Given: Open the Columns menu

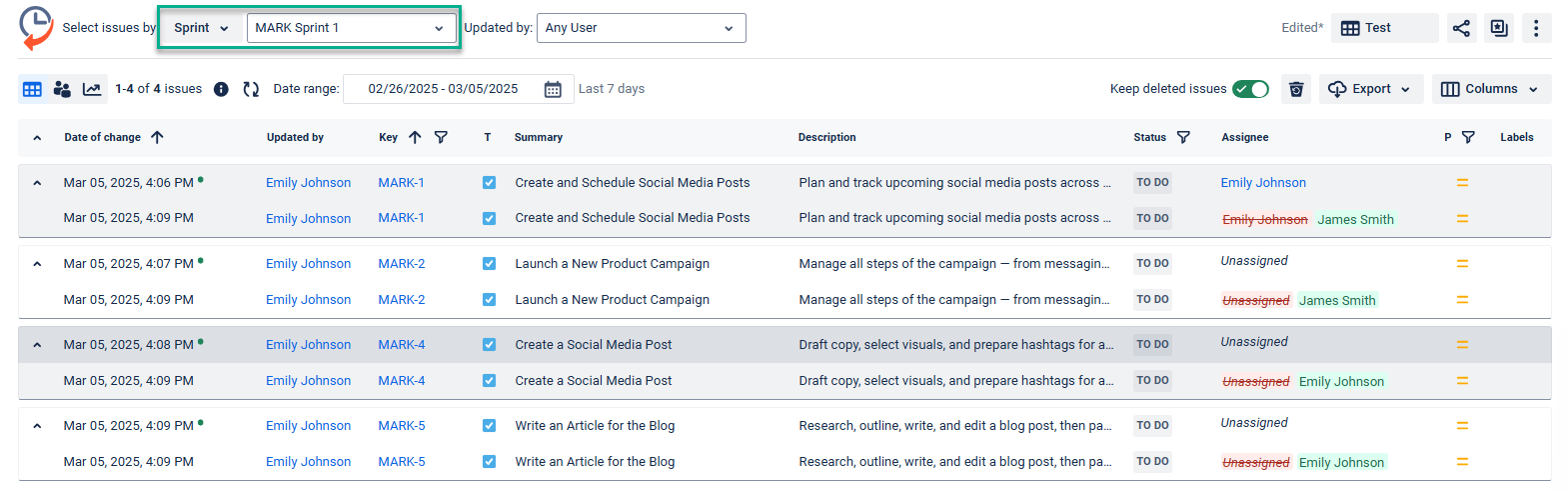Looking at the screenshot, I should click(x=1491, y=89).
